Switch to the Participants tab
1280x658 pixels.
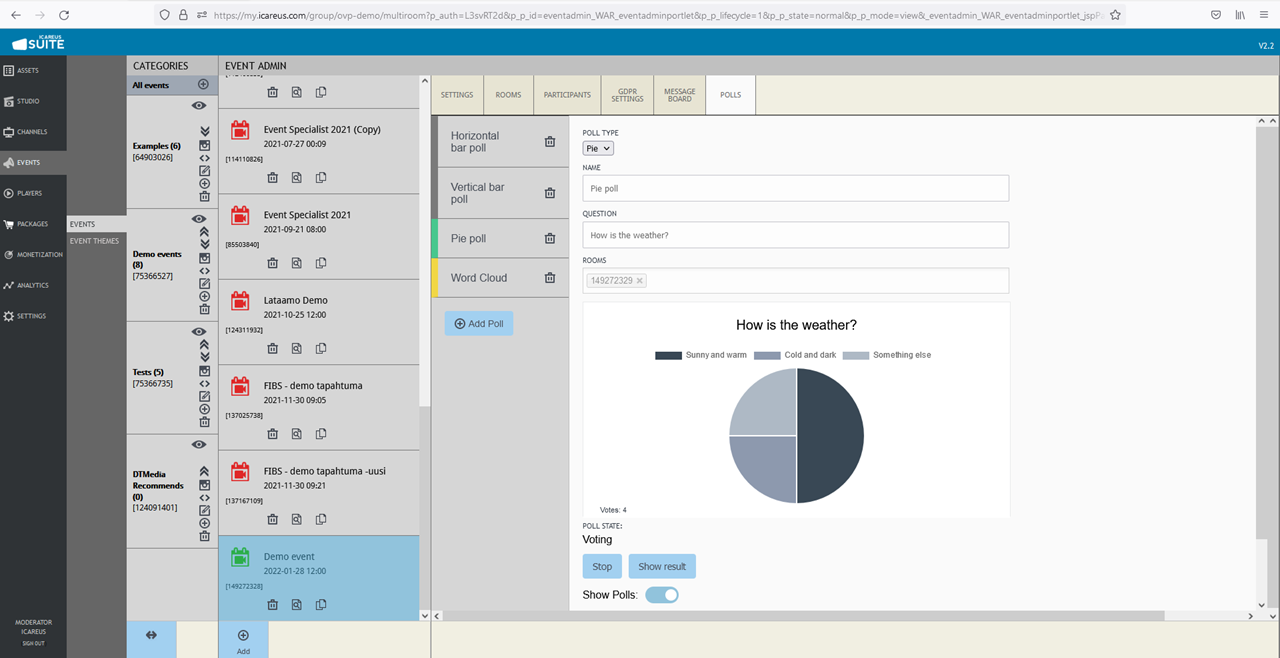[567, 95]
